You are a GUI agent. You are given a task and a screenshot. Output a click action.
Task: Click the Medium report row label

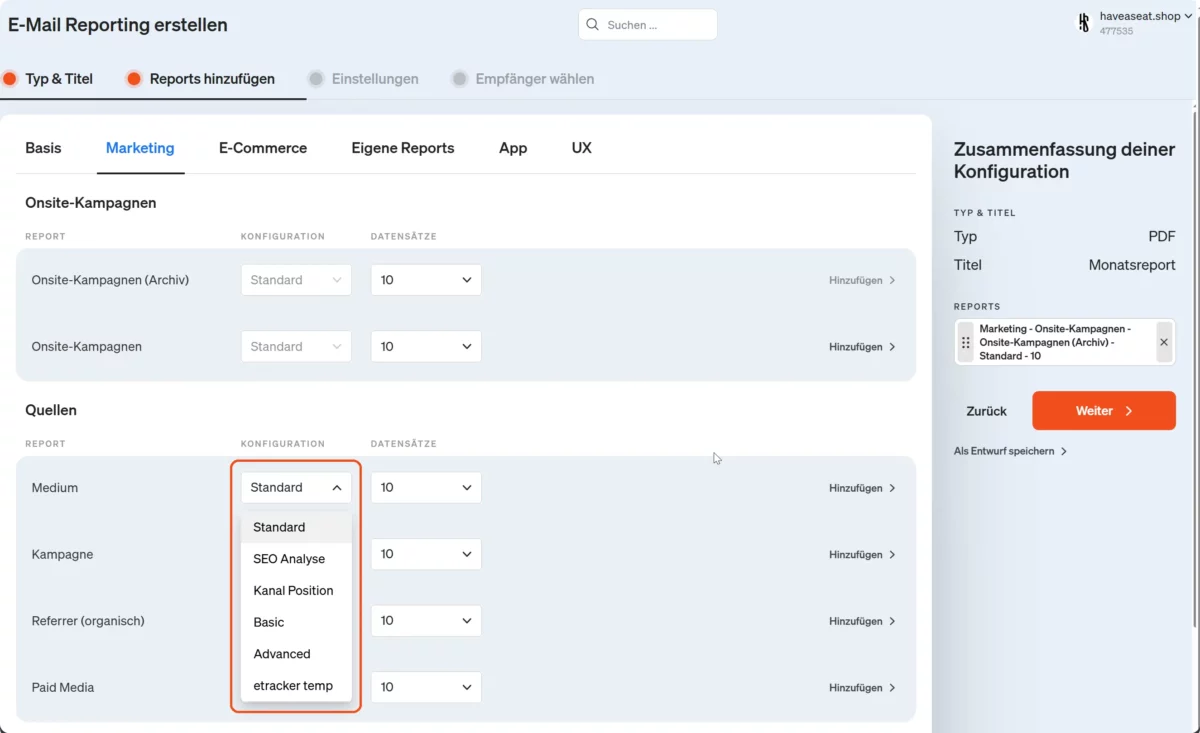pyautogui.click(x=55, y=488)
